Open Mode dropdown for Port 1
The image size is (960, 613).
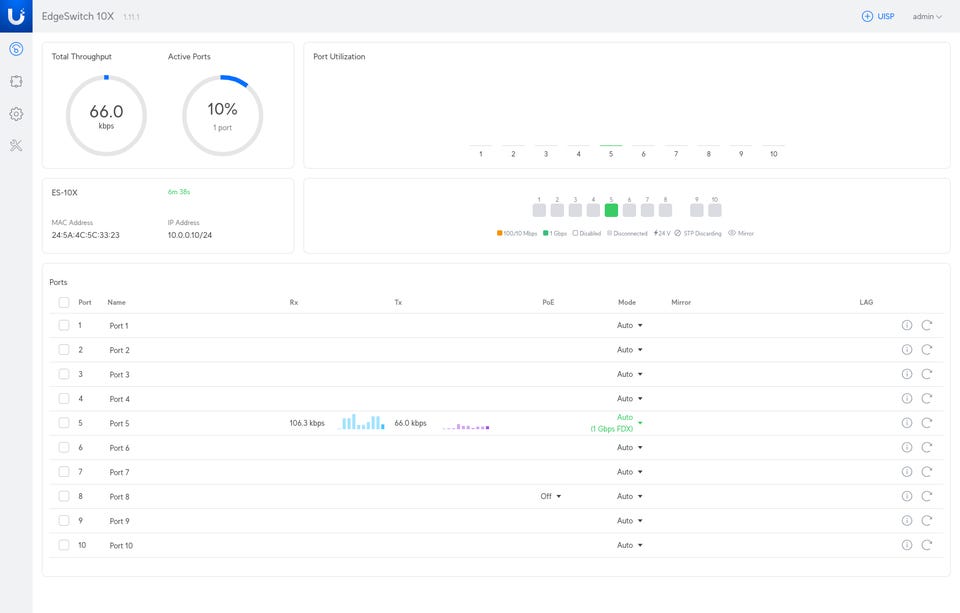tap(629, 325)
